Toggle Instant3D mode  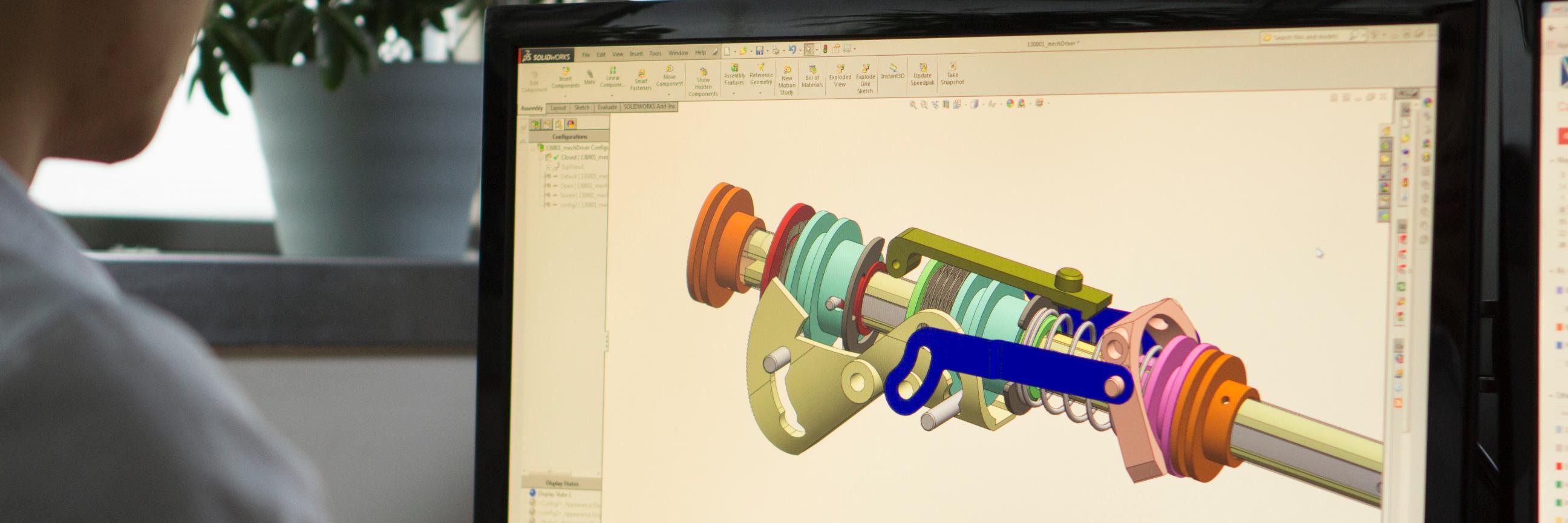(892, 71)
